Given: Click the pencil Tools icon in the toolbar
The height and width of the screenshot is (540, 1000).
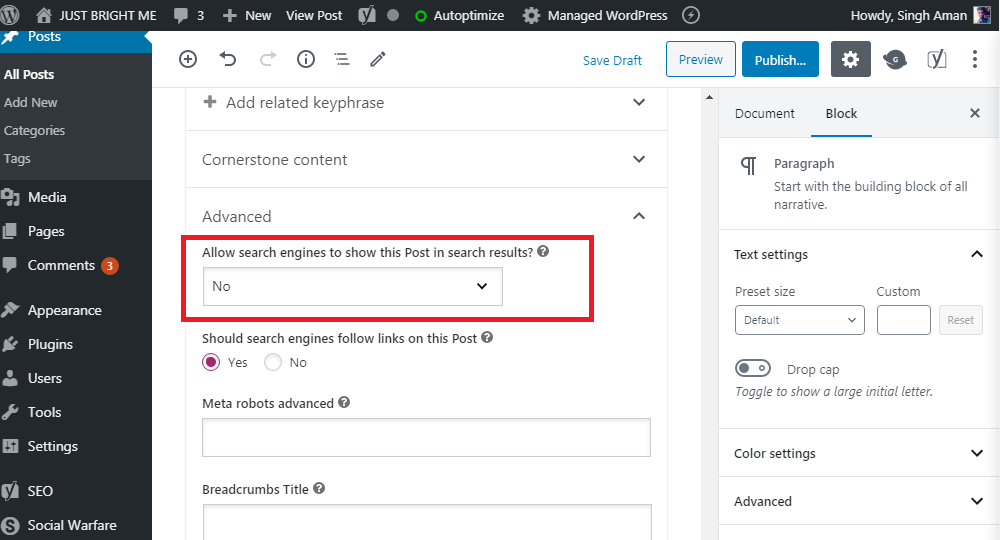Looking at the screenshot, I should click(378, 59).
